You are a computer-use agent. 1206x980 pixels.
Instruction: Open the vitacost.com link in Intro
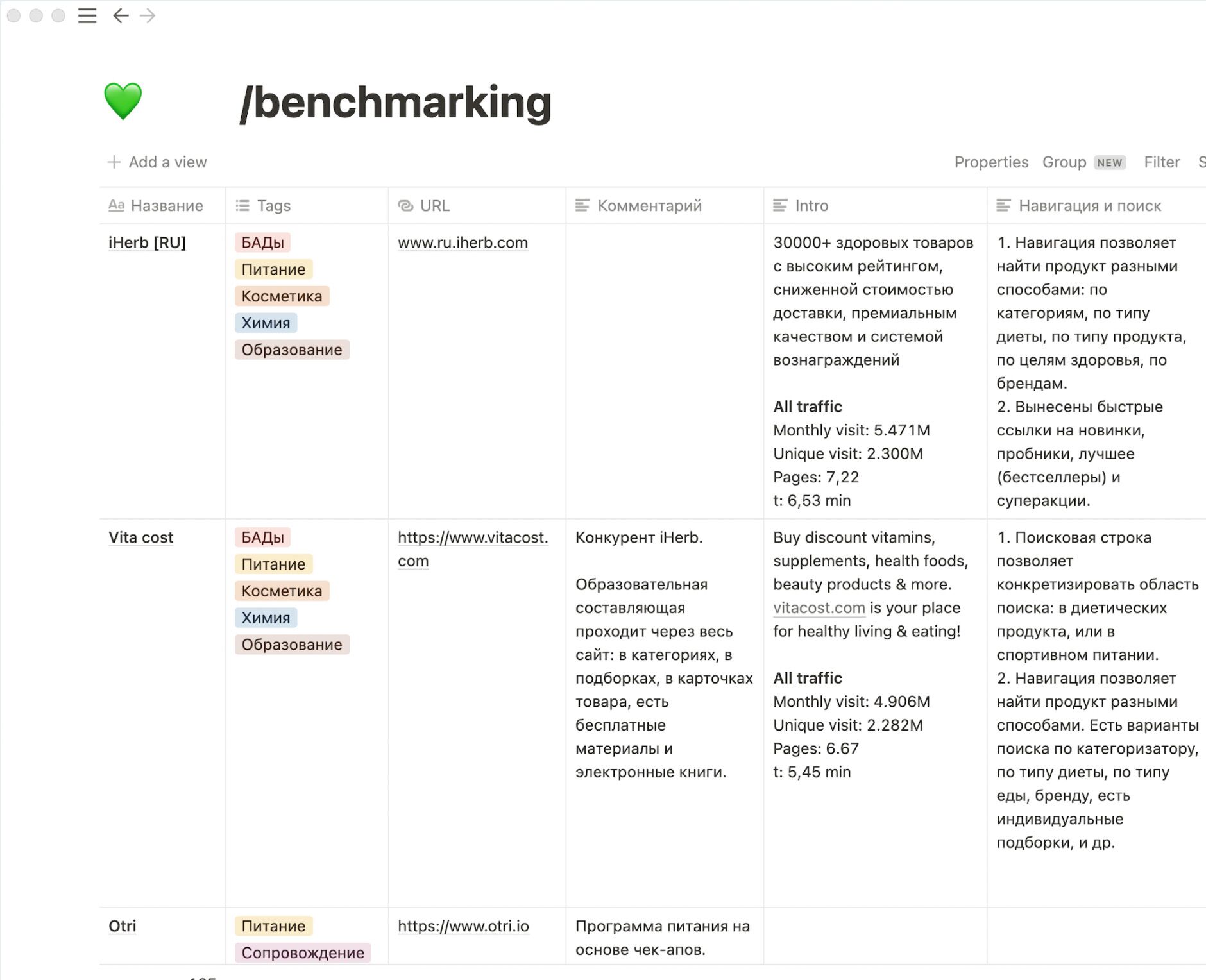point(819,608)
